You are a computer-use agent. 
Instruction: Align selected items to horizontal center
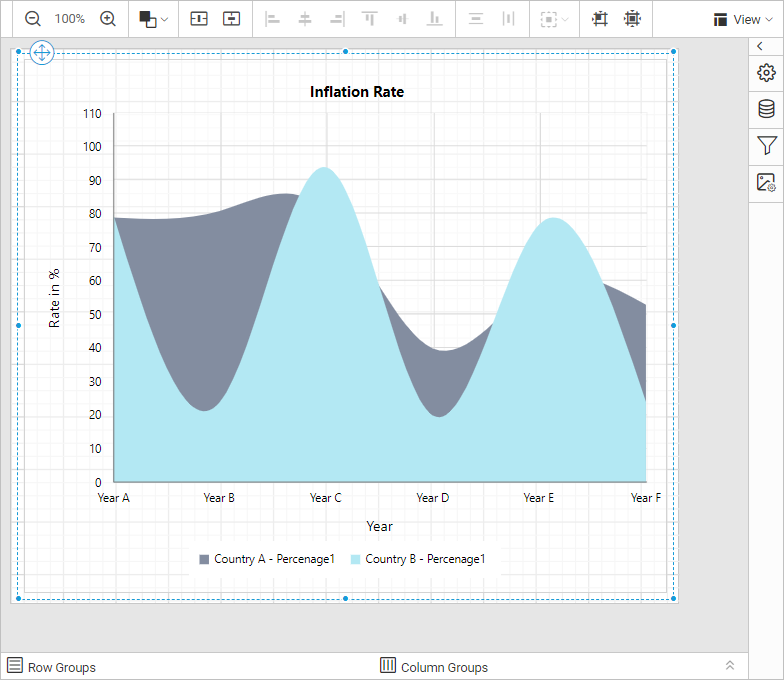pyautogui.click(x=304, y=19)
